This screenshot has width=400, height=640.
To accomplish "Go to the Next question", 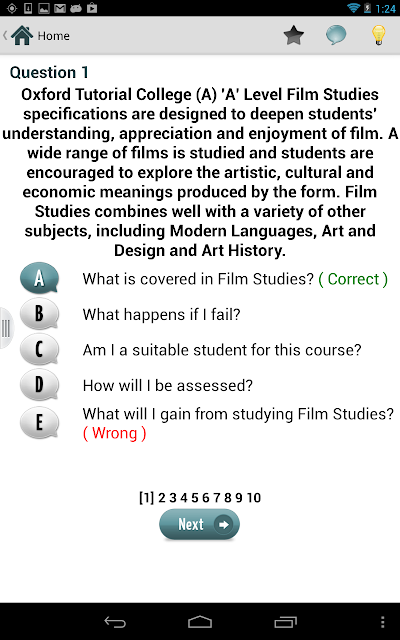I will tap(199, 524).
